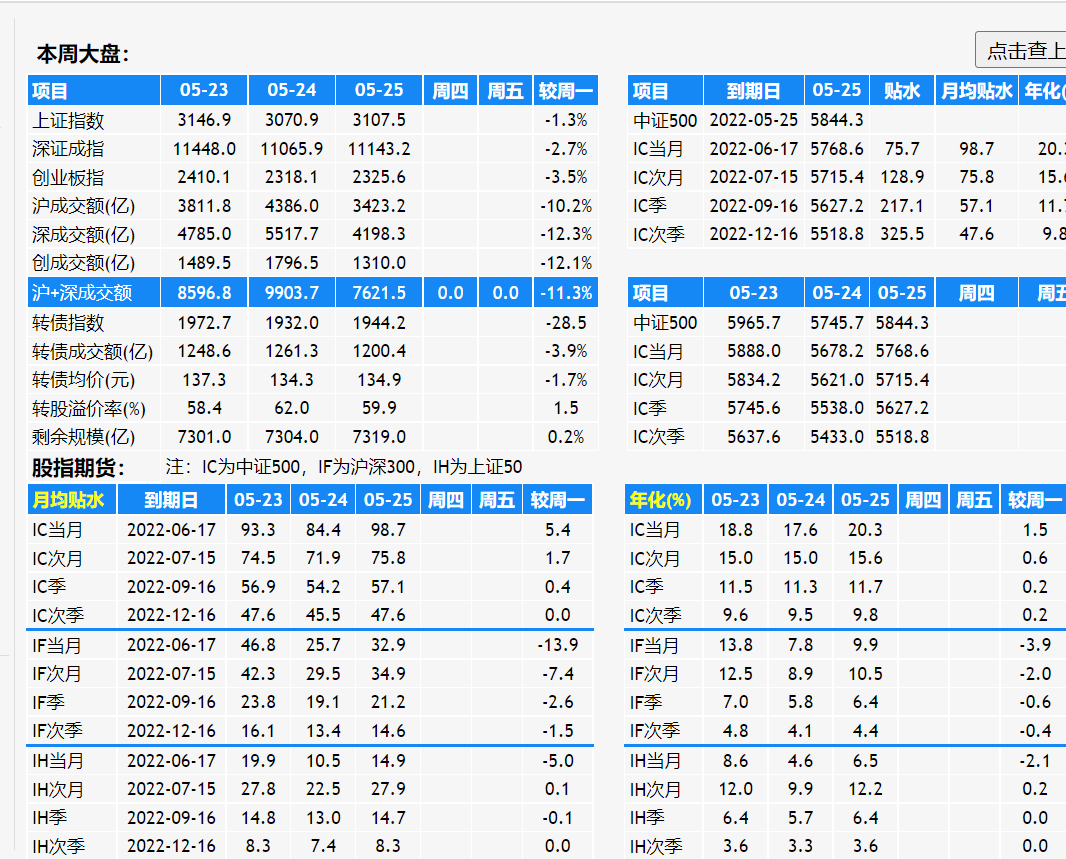The height and width of the screenshot is (859, 1066).
Task: Select IC次季 贴水 value 325.5
Action: coord(902,234)
